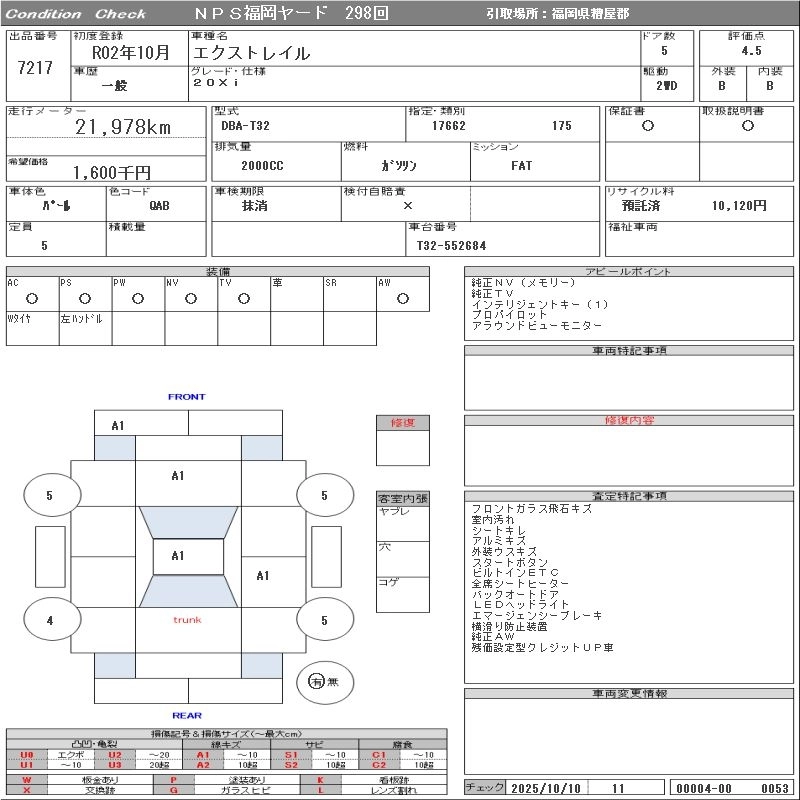Image resolution: width=800 pixels, height=800 pixels.
Task: Click the circle mark under PS
Action: 85,298
